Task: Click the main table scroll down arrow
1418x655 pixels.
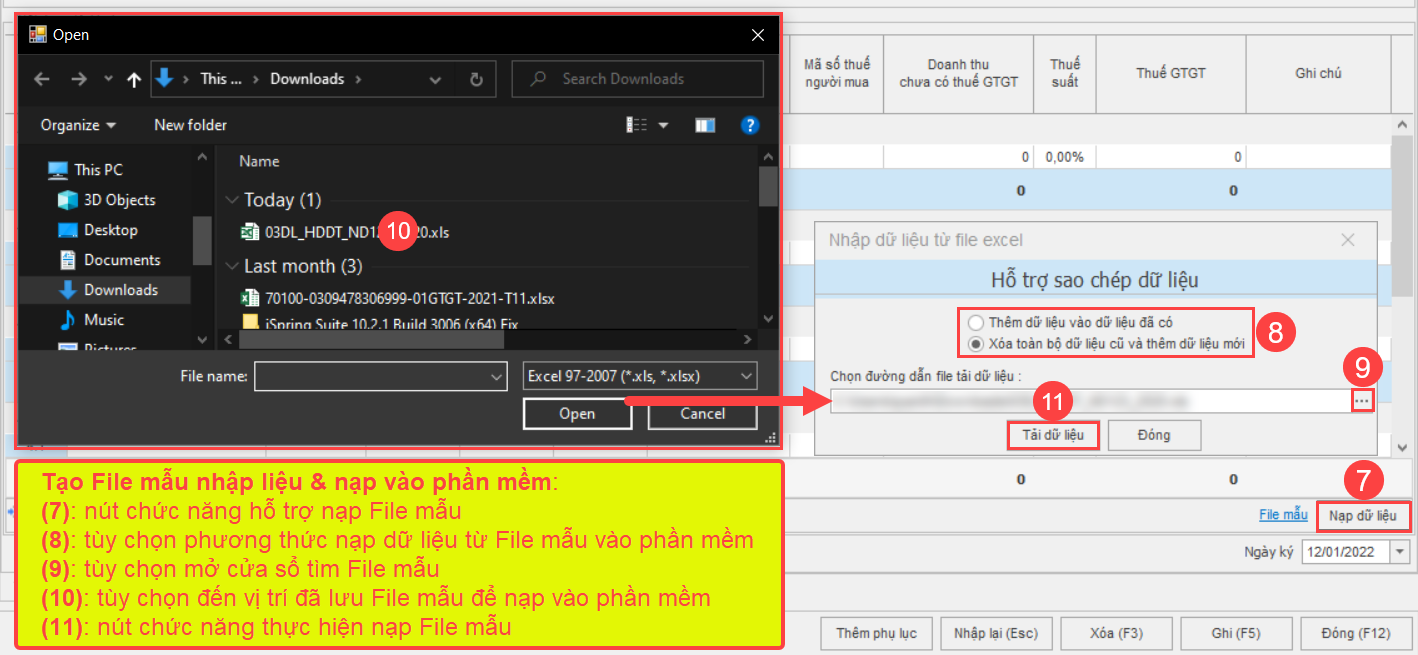Action: (1404, 447)
